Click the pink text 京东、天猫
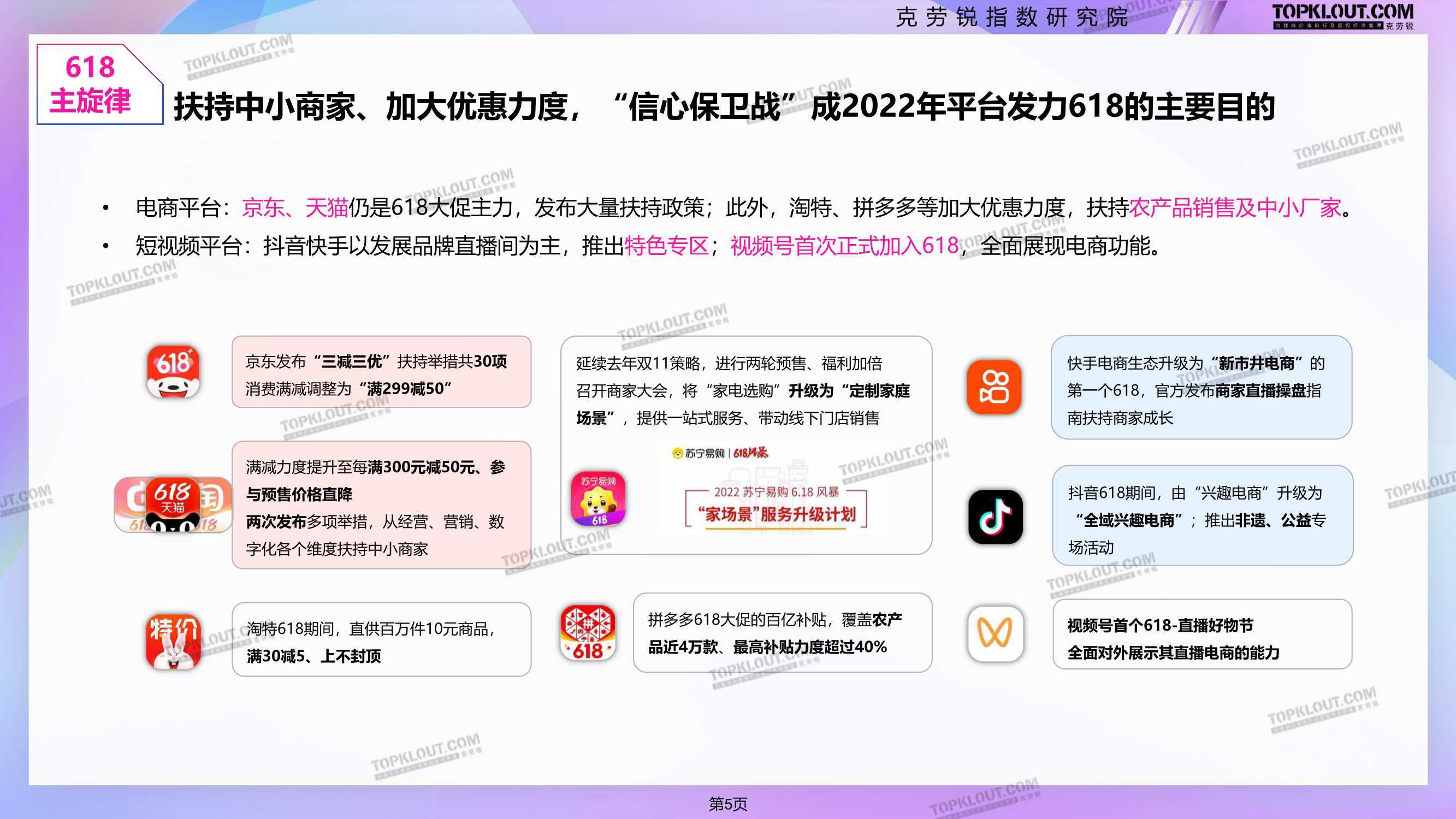The height and width of the screenshot is (819, 1456). pyautogui.click(x=295, y=207)
